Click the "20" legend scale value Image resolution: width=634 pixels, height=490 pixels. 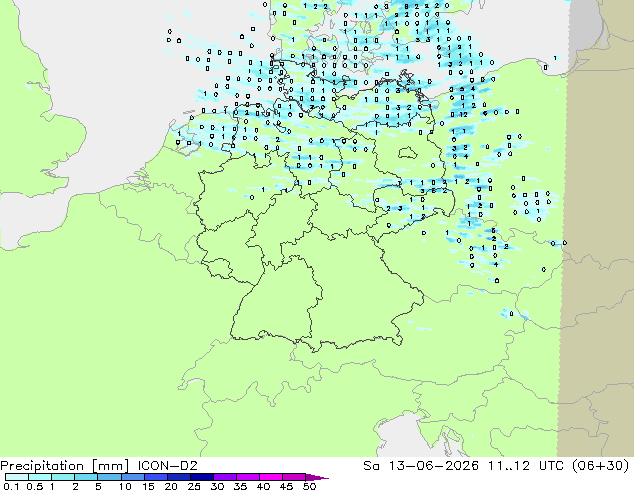171,486
